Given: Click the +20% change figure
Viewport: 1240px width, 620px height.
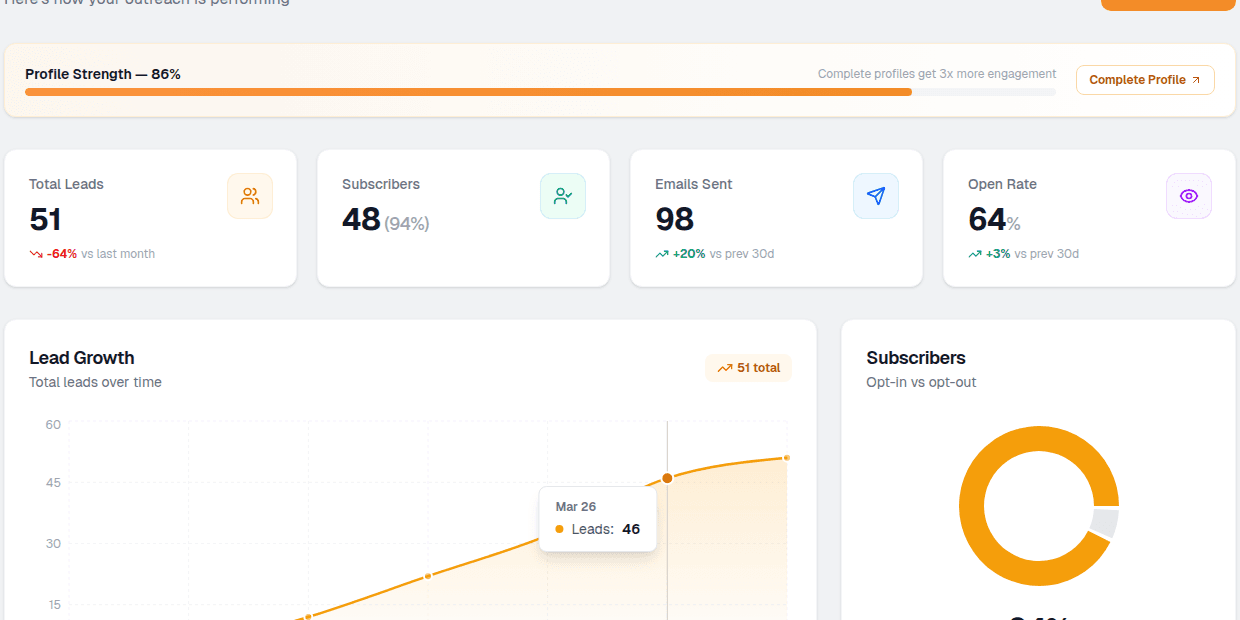Looking at the screenshot, I should pos(689,254).
